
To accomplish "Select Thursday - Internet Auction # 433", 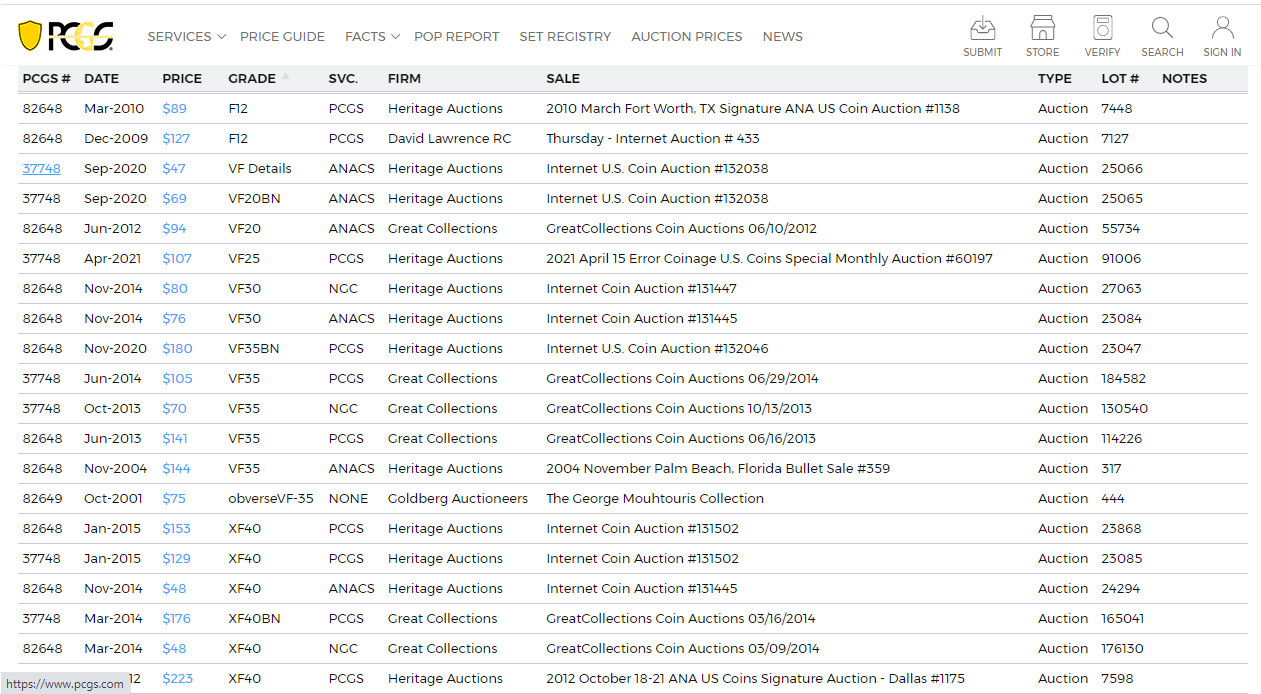I will coord(653,138).
